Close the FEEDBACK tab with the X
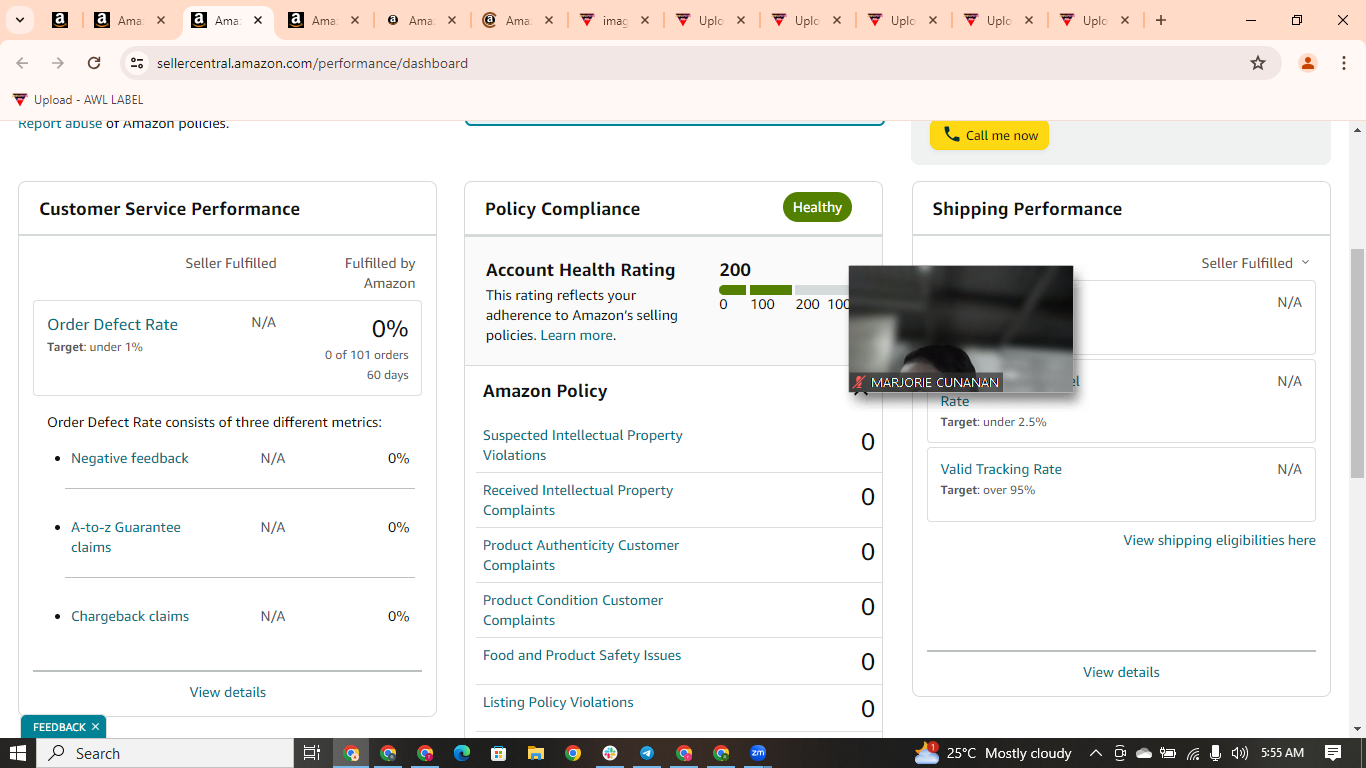 (95, 727)
